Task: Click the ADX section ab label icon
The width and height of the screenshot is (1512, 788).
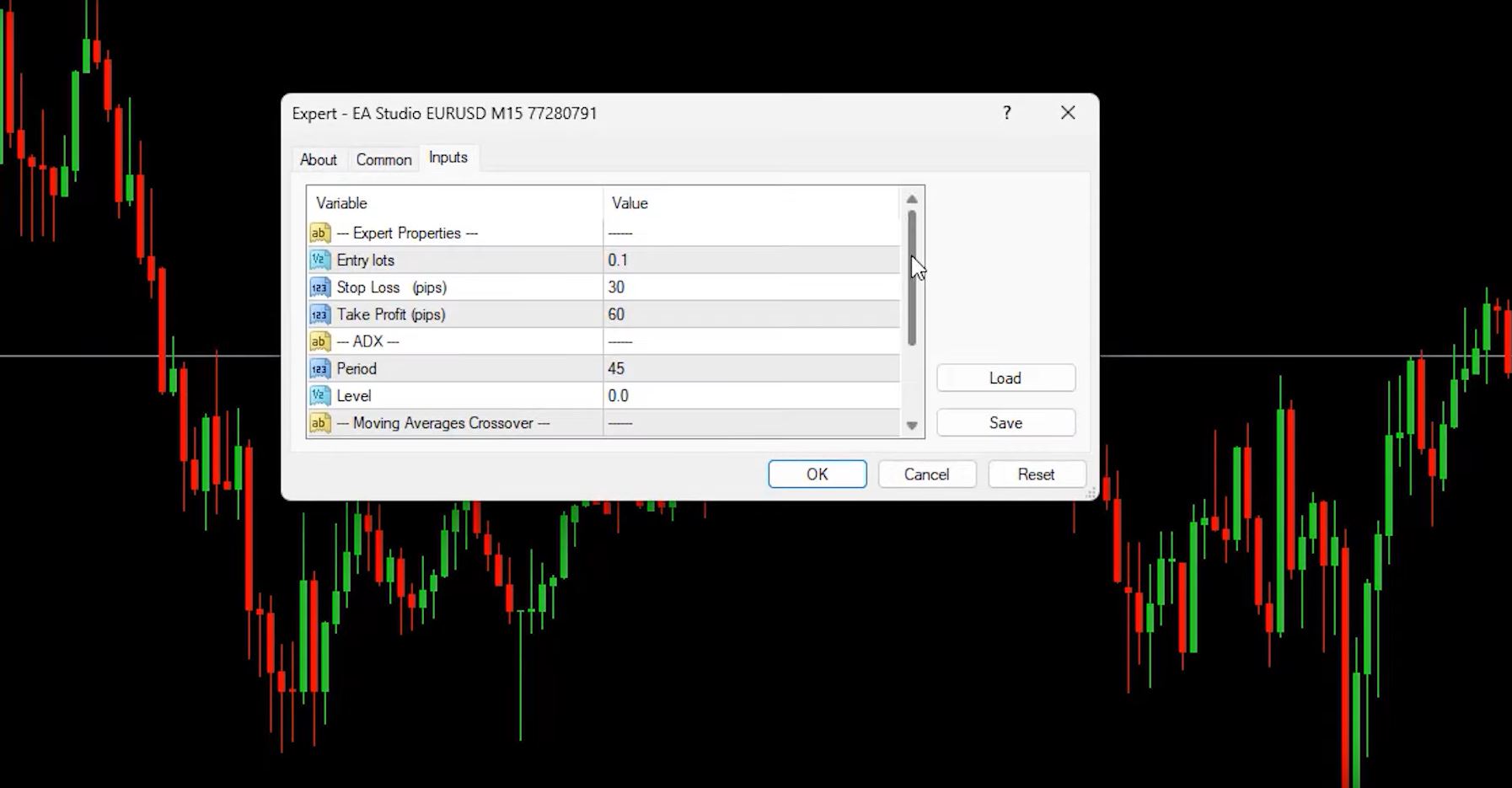Action: 319,340
